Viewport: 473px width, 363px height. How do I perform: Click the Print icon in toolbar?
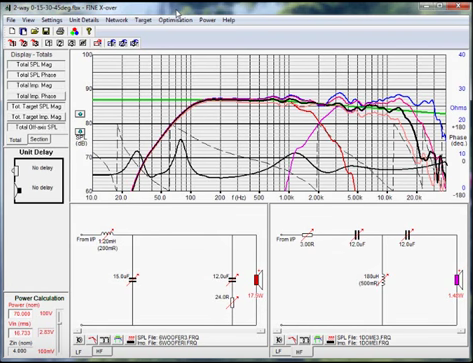click(60, 31)
